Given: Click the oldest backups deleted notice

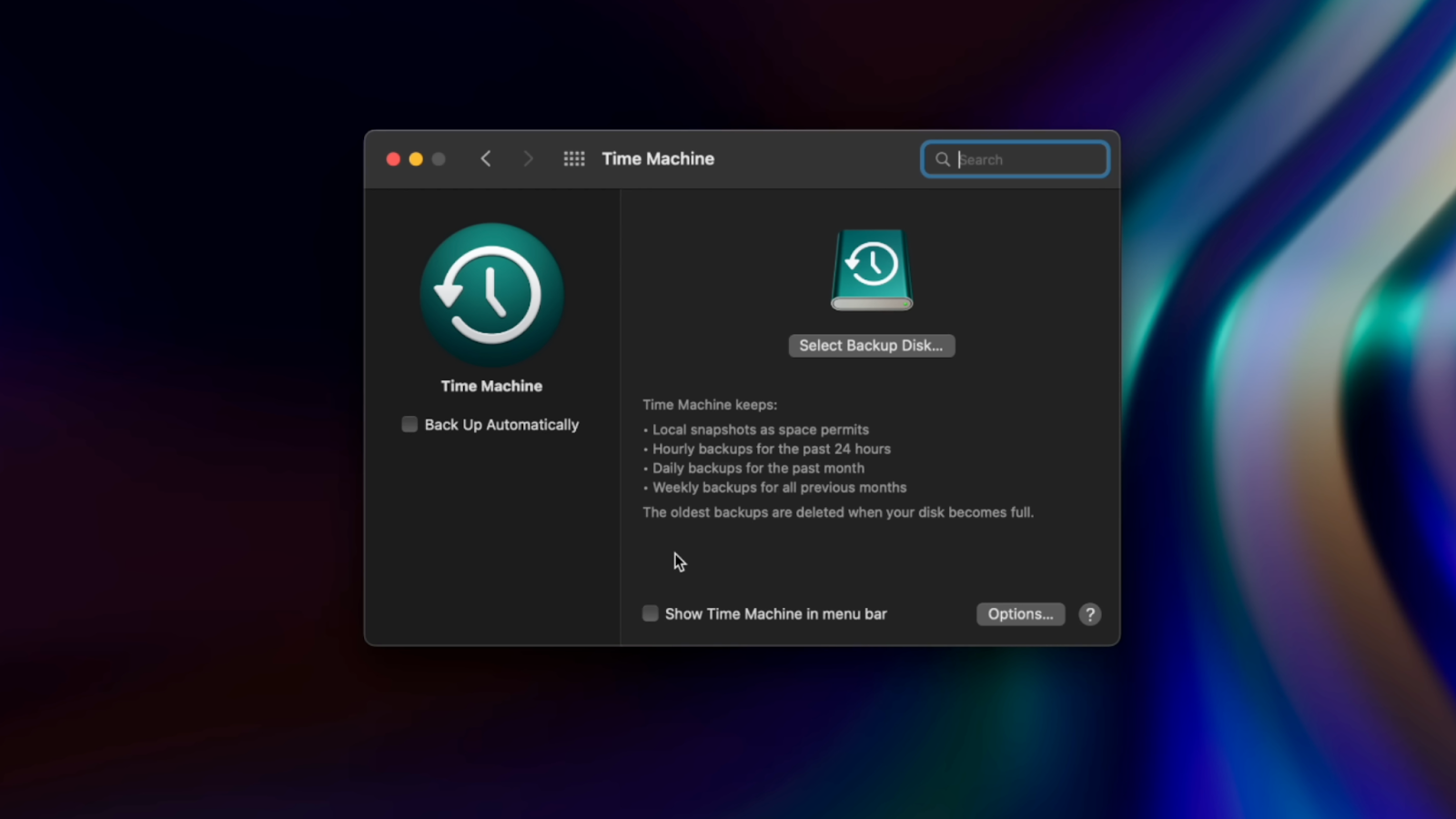Looking at the screenshot, I should tap(838, 512).
